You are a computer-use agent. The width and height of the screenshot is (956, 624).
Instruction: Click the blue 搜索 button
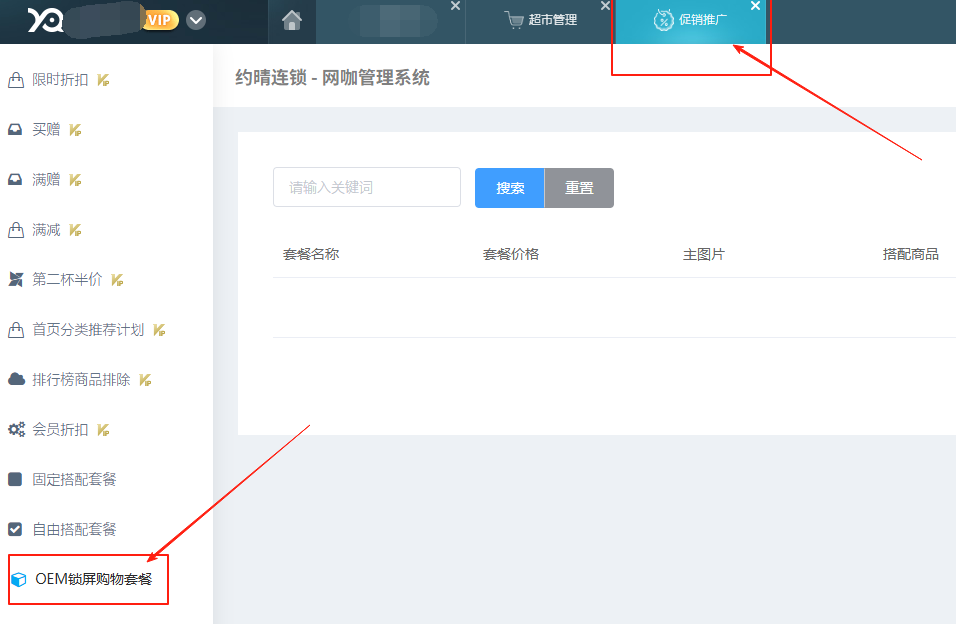510,188
